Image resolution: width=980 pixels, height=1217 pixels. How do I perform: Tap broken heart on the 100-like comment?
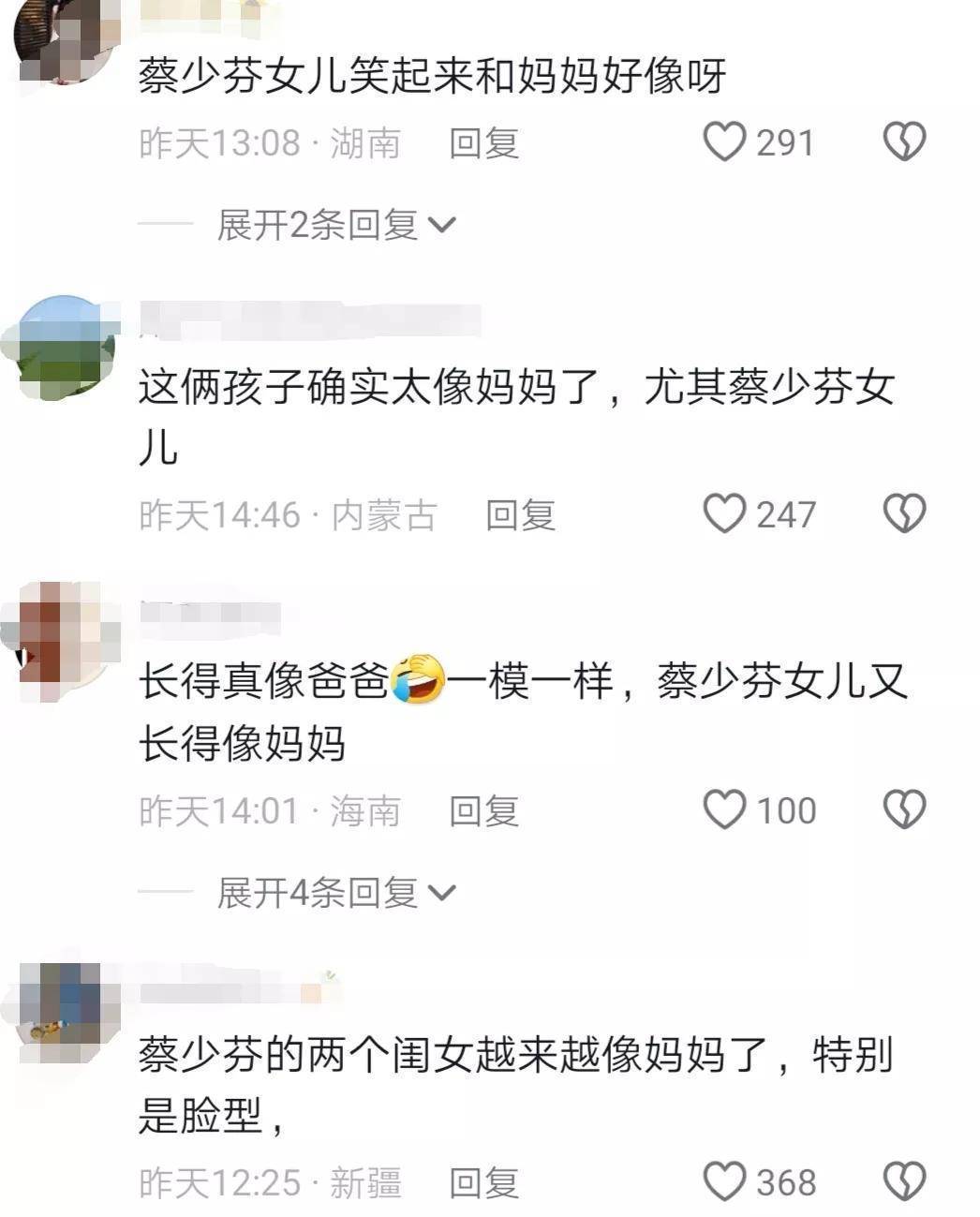point(904,809)
